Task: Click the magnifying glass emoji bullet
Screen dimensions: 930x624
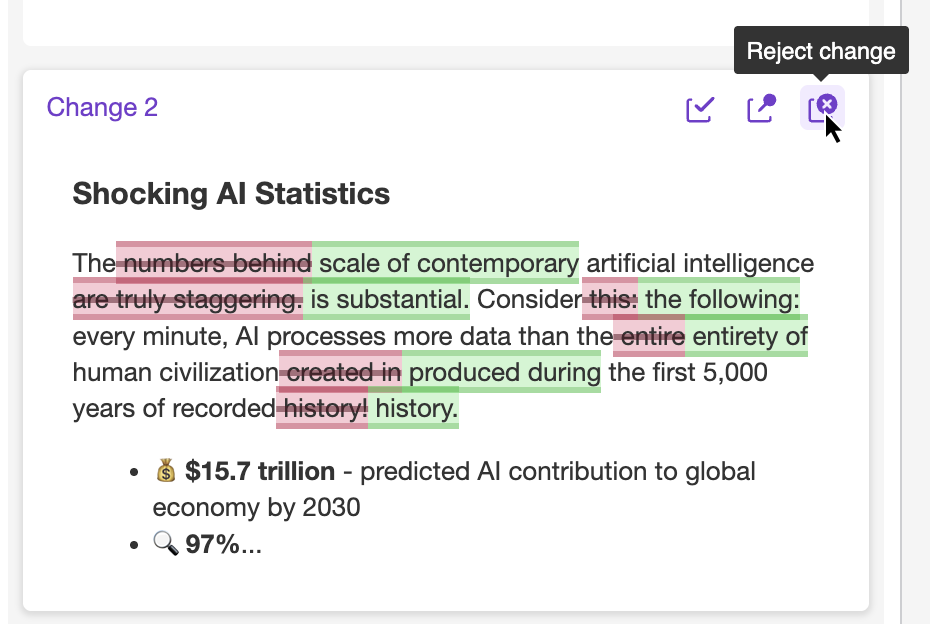Action: pos(166,545)
